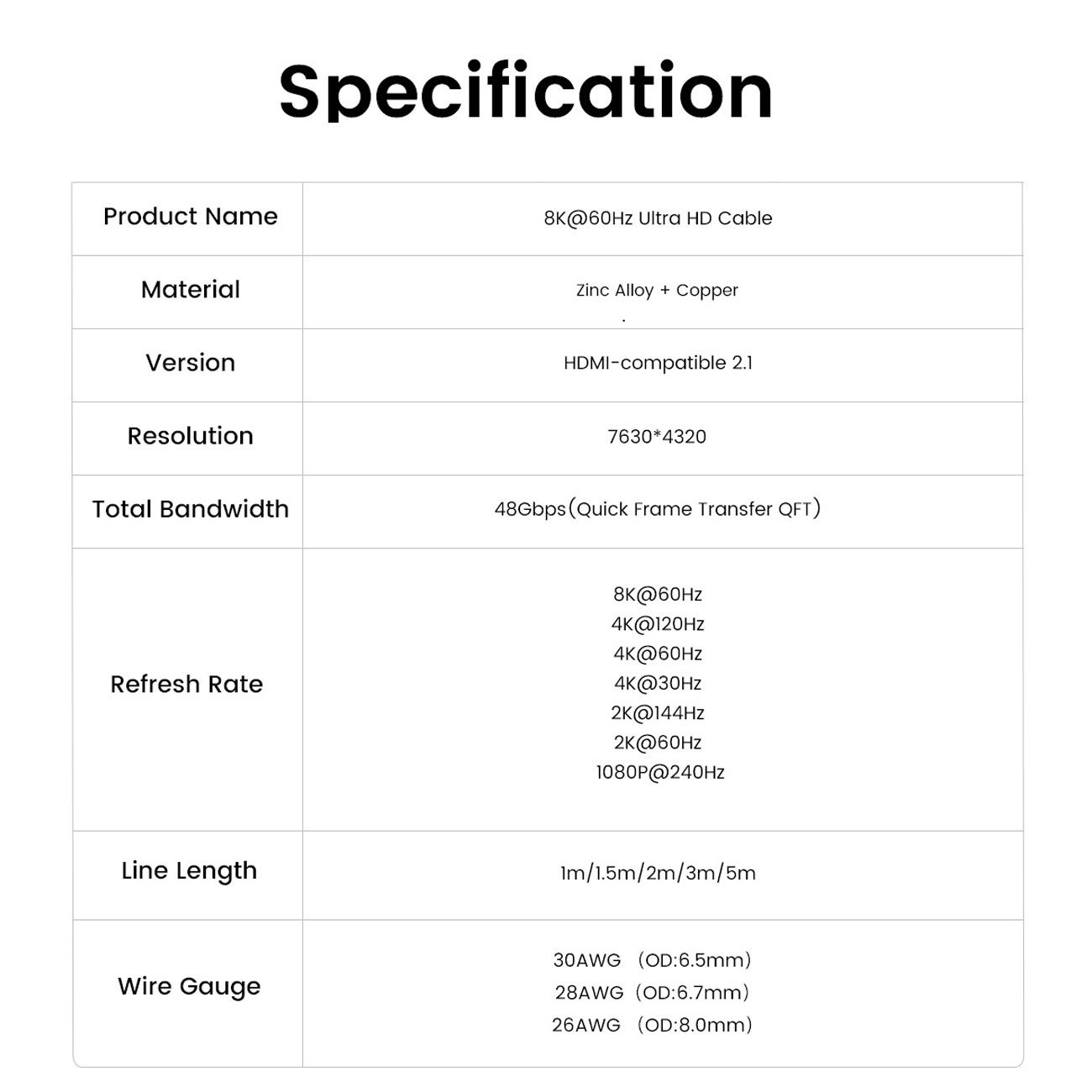
Task: Click the Zinc Alloy + Copper value
Action: point(657,291)
